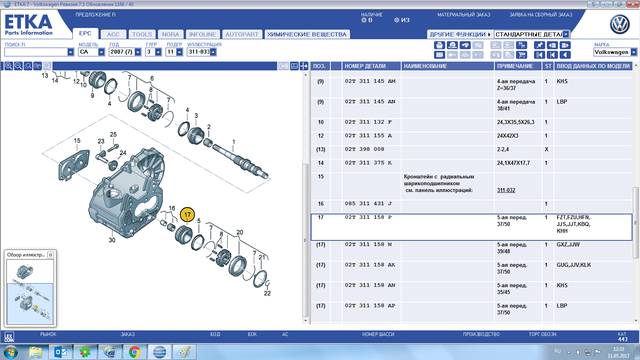Click the parts list vertical scrollbar
Image resolution: width=640 pixels, height=360 pixels.
pyautogui.click(x=636, y=196)
